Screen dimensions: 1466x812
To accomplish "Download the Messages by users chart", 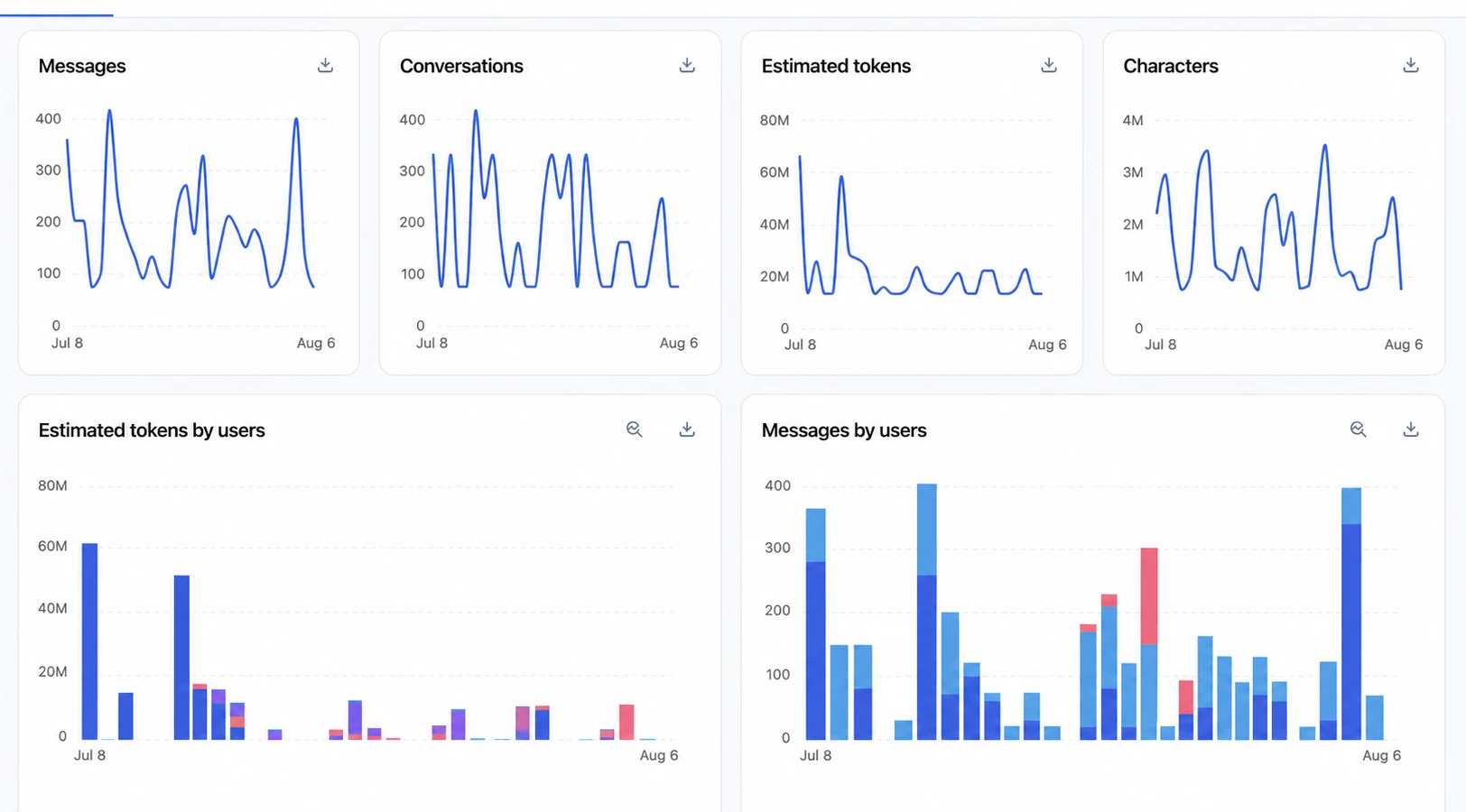I will tap(1411, 429).
